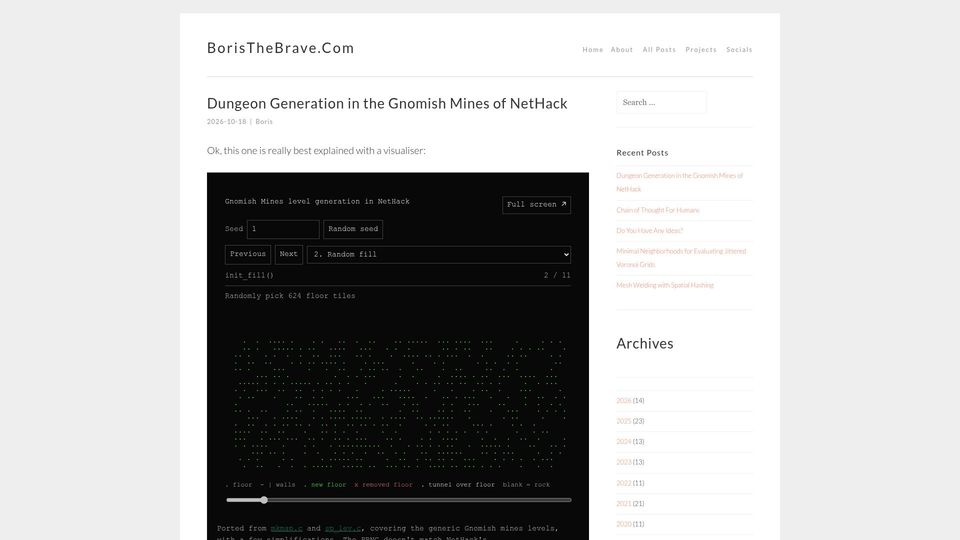960x540 pixels.
Task: Open the 2023 archive link
Action: pyautogui.click(x=623, y=462)
